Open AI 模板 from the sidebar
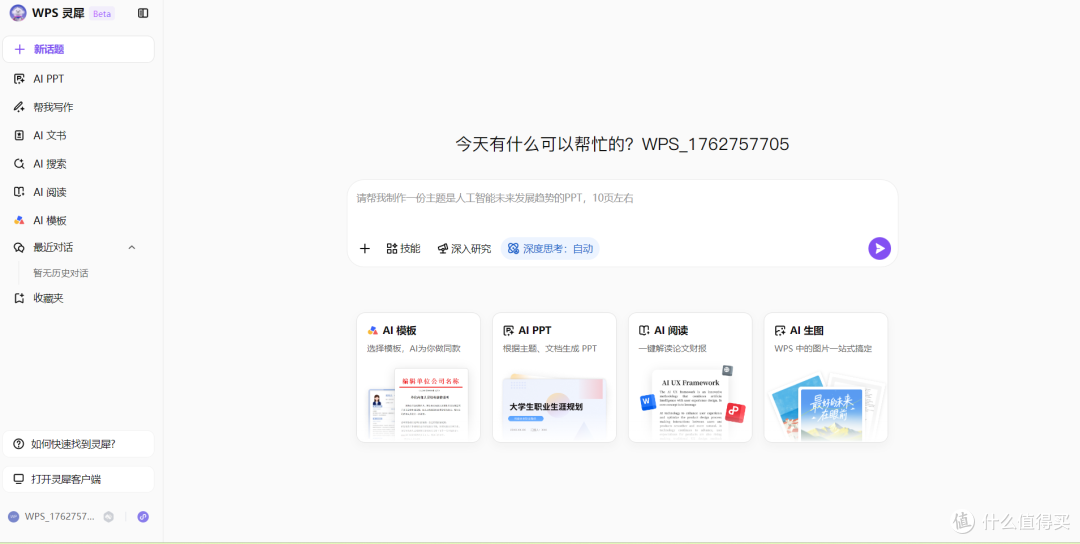Image resolution: width=1080 pixels, height=544 pixels. (x=79, y=220)
